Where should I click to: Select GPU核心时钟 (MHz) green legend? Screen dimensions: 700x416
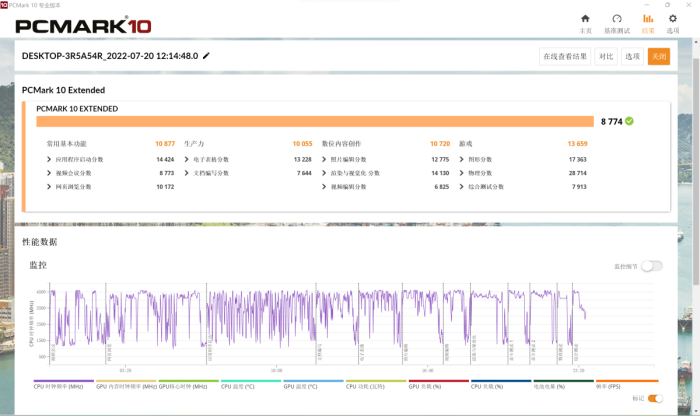[x=188, y=384]
